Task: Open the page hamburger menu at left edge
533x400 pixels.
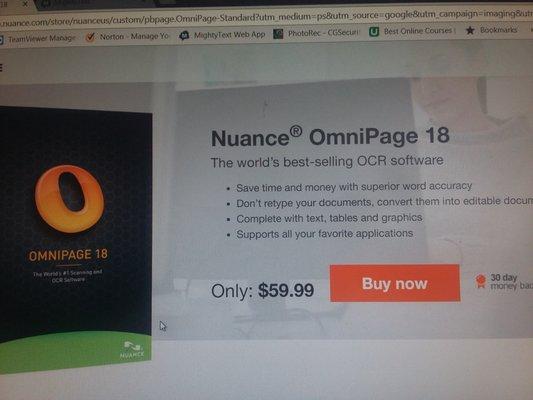Action: (x=1, y=68)
